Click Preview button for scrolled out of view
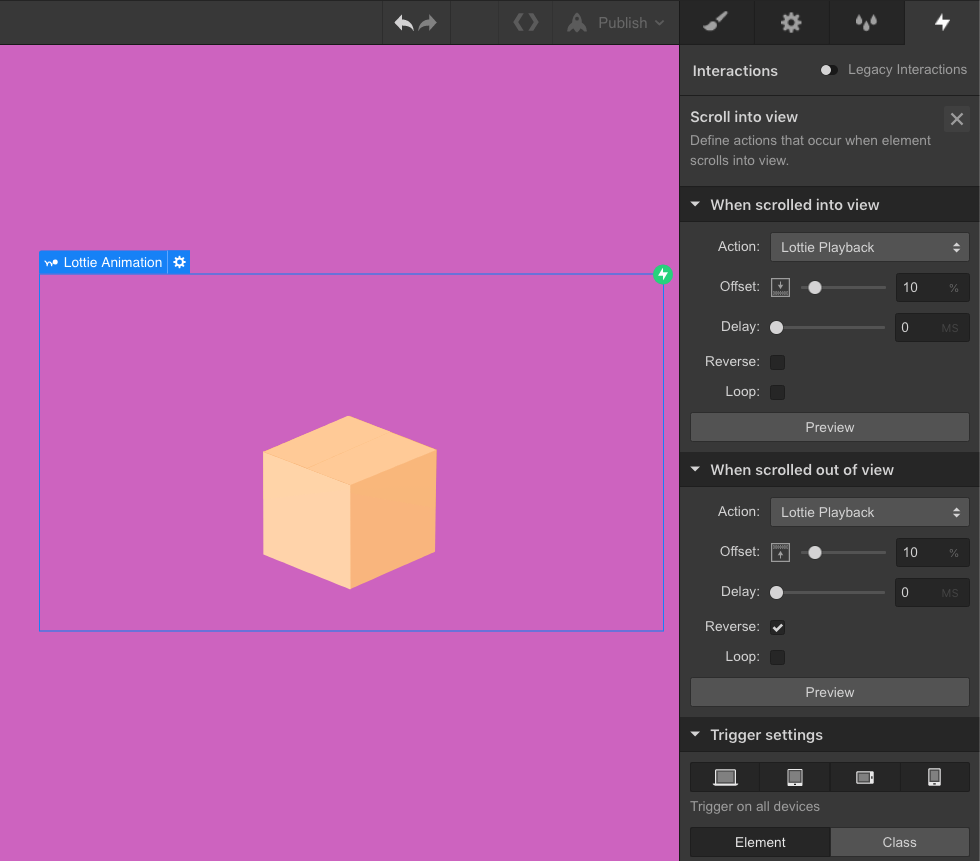The height and width of the screenshot is (861, 980). coord(829,692)
